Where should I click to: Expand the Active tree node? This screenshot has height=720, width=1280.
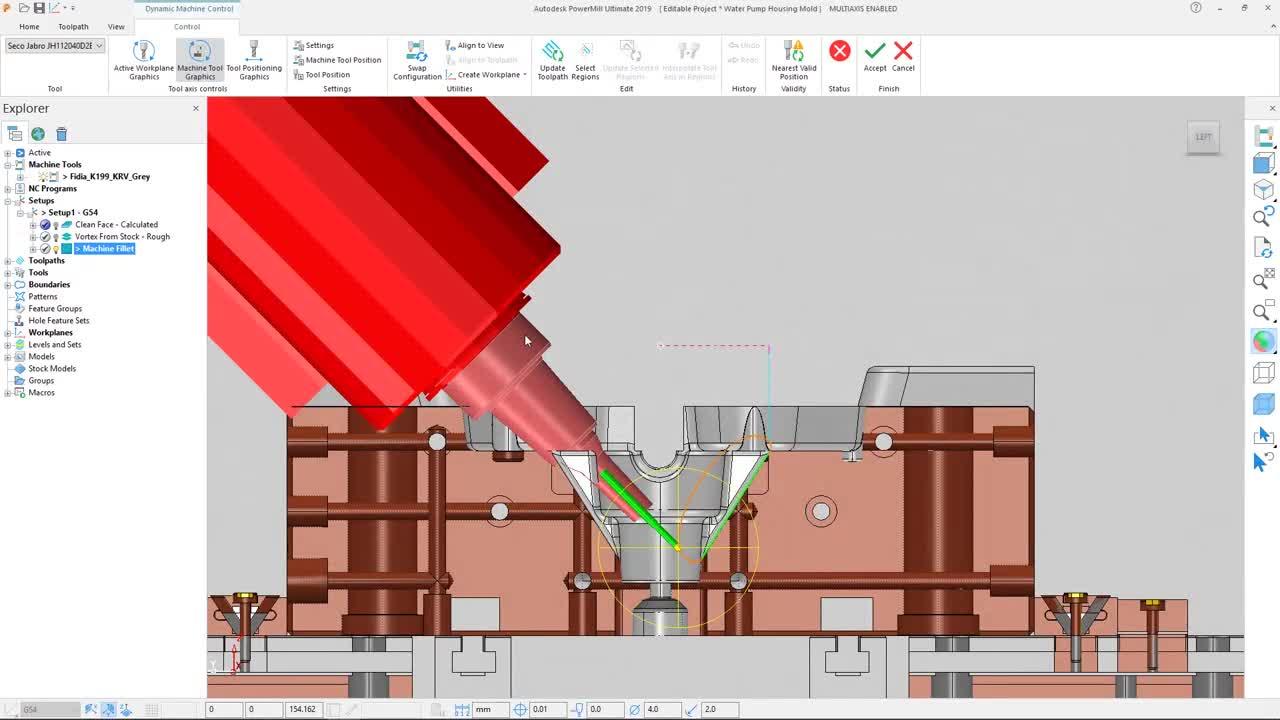(x=8, y=153)
